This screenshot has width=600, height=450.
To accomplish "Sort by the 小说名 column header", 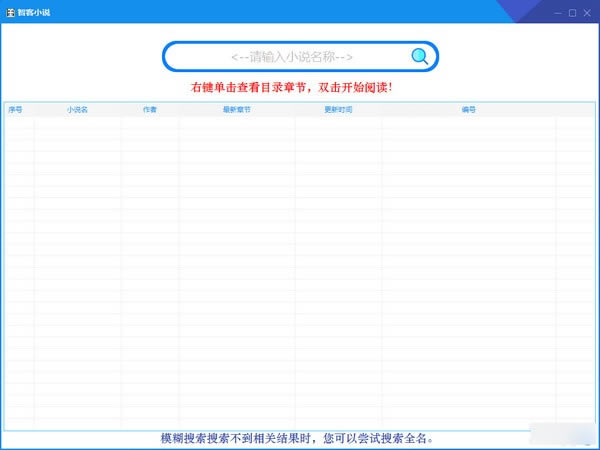I will click(x=77, y=110).
